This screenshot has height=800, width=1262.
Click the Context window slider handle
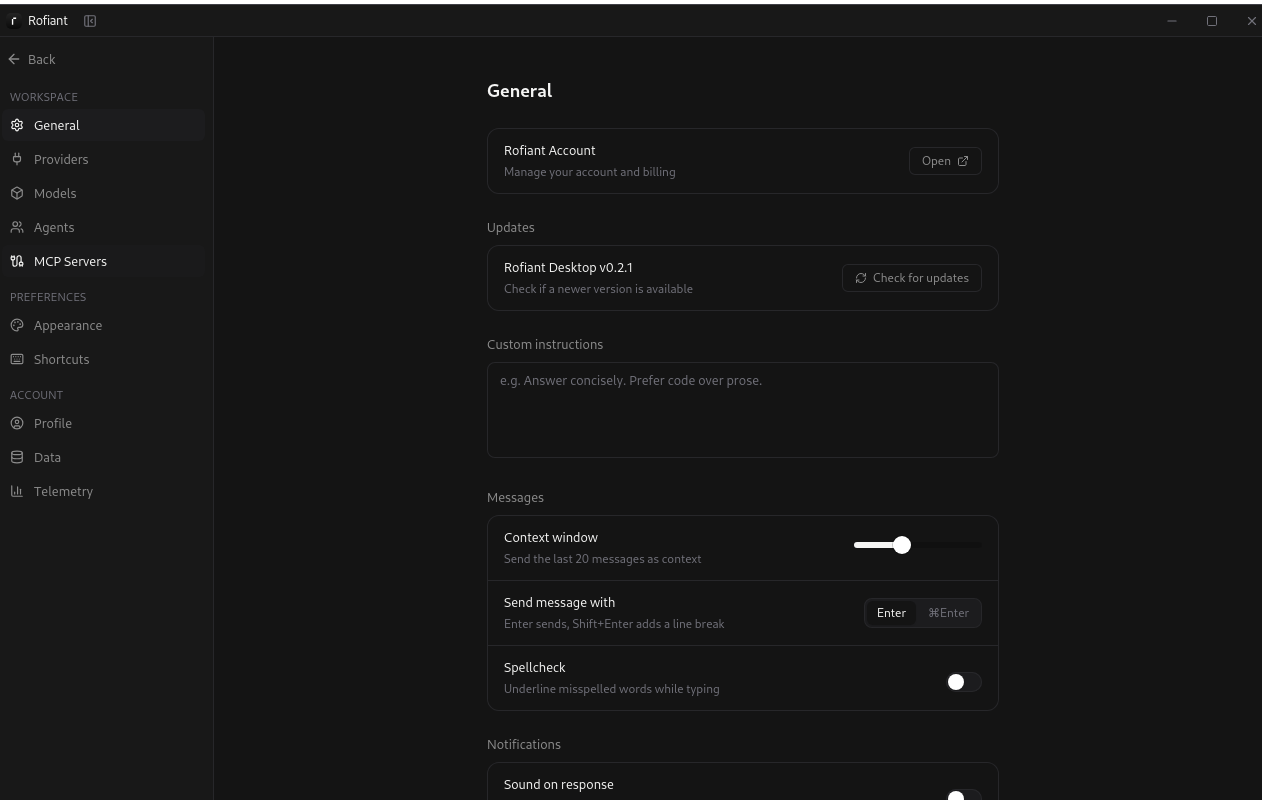(x=902, y=545)
